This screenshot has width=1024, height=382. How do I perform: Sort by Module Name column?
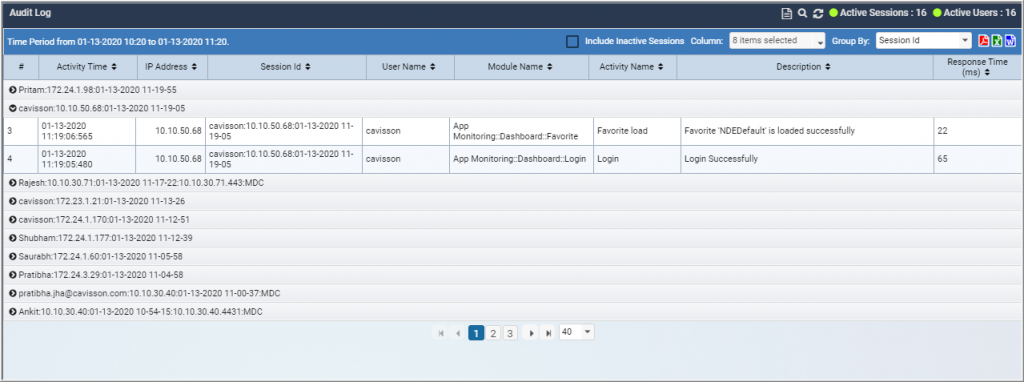(520, 67)
